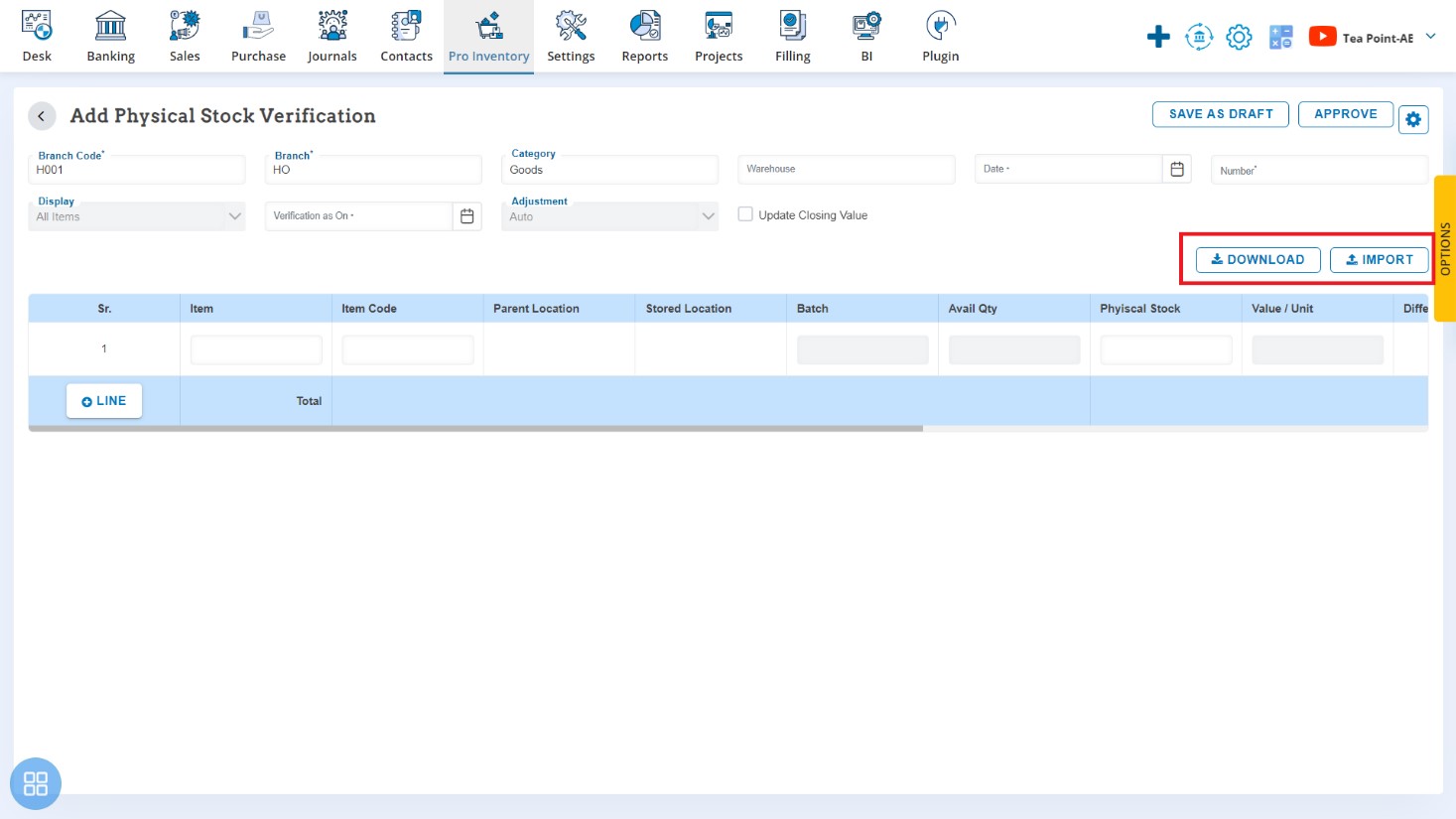1456x819 pixels.
Task: Go back using the arrow beside page title
Action: pyautogui.click(x=42, y=116)
